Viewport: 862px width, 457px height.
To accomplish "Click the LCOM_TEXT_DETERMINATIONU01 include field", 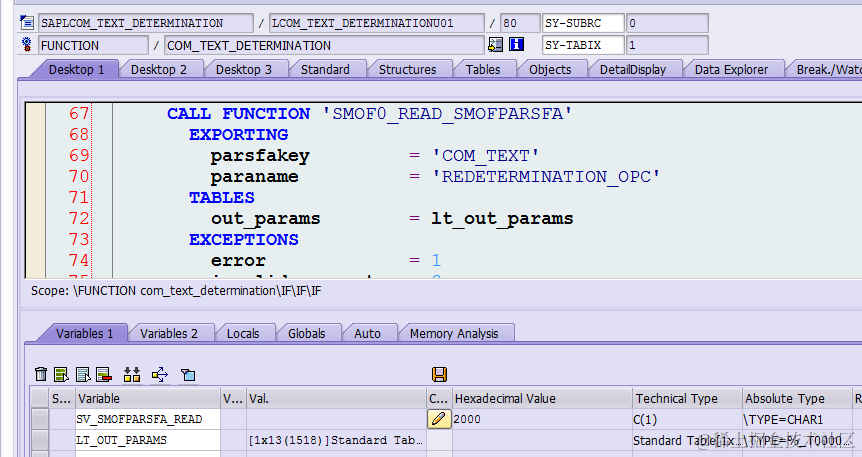I will pyautogui.click(x=377, y=23).
